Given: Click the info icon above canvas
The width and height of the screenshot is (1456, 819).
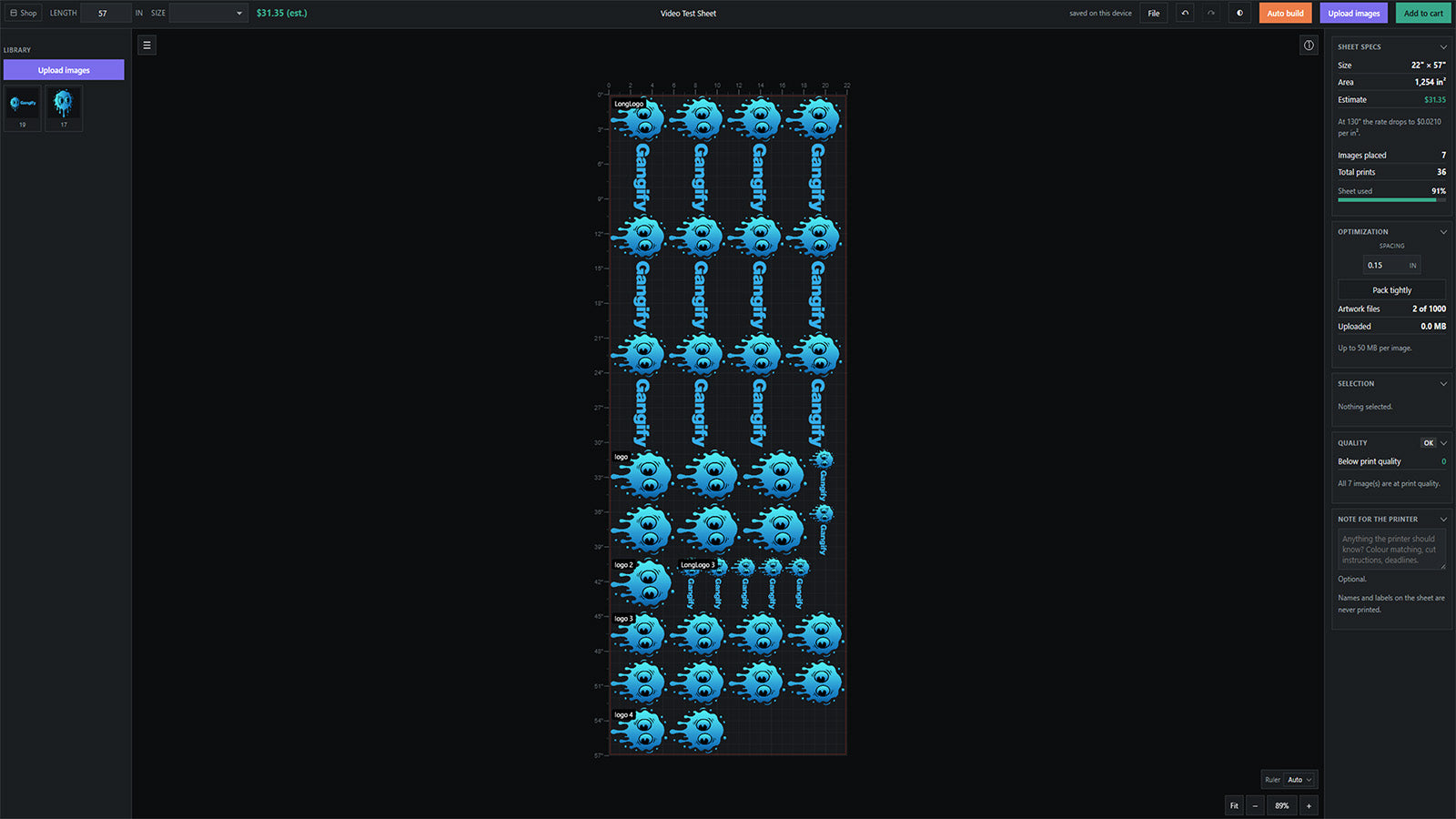Looking at the screenshot, I should (x=1309, y=45).
